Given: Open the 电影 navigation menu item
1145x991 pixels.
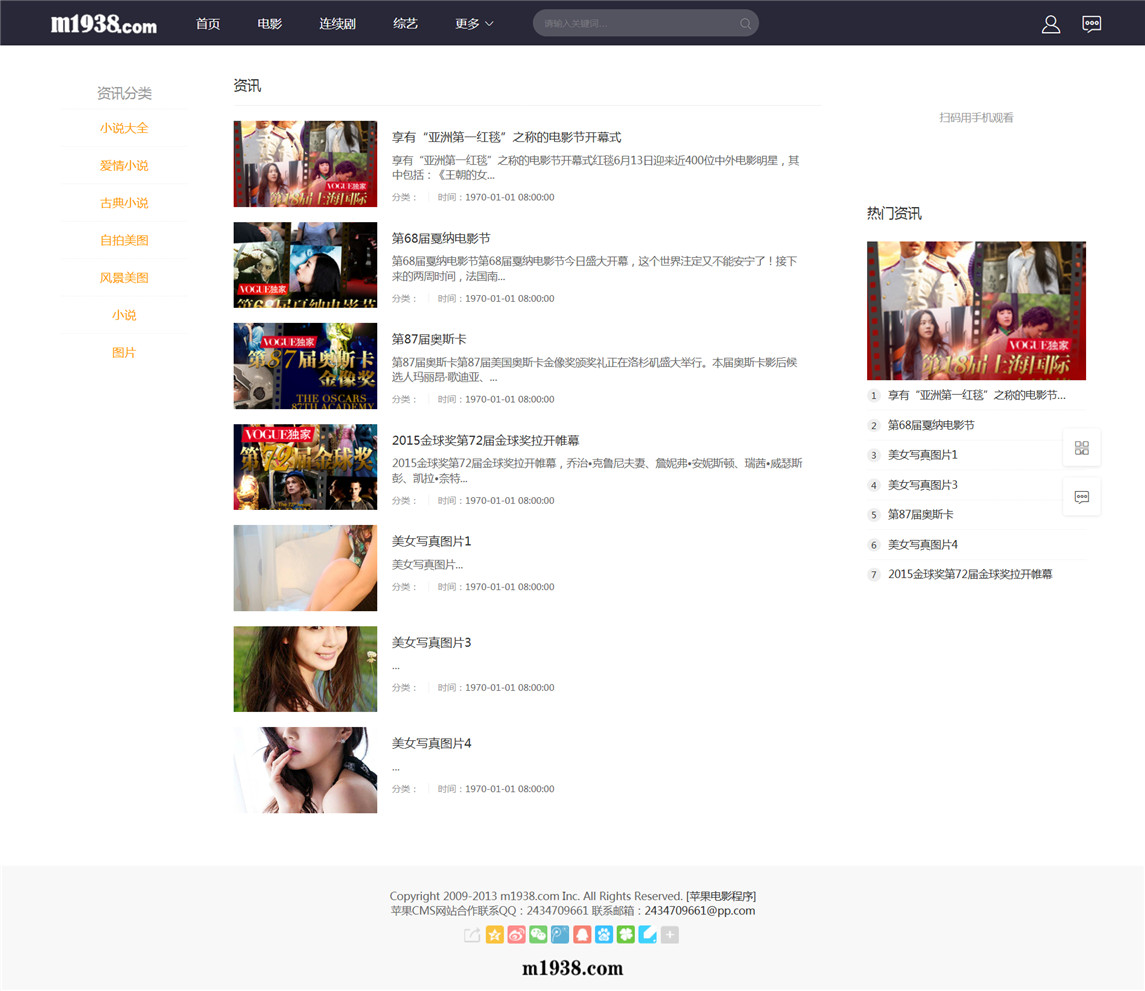Looking at the screenshot, I should tap(269, 23).
